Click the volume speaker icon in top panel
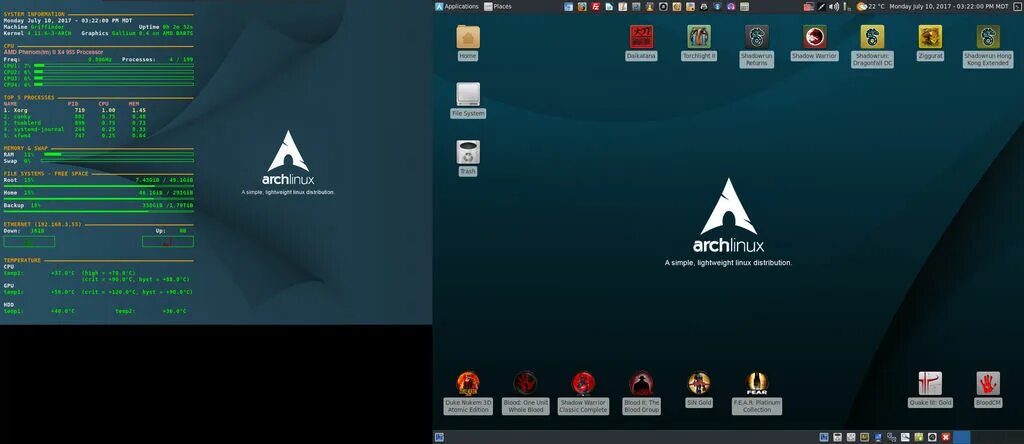This screenshot has width=1024, height=444. point(834,7)
